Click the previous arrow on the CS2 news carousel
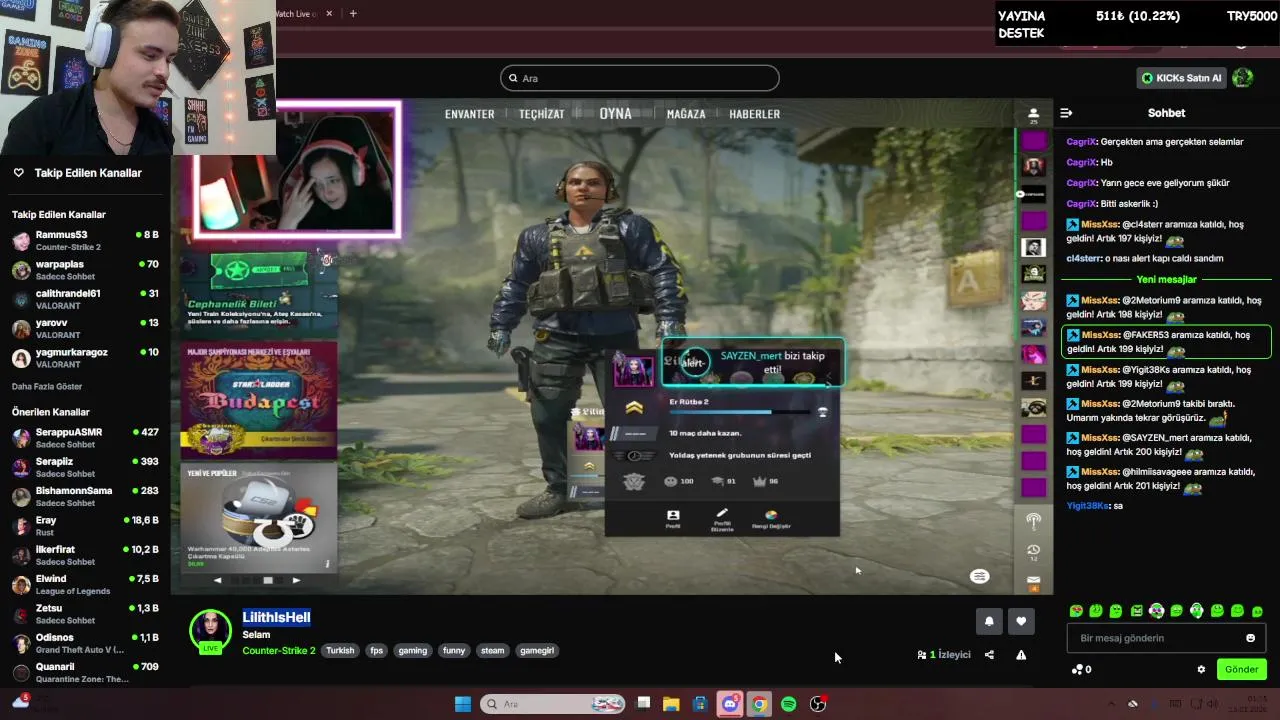Screen dimensions: 1280x720 (218, 580)
